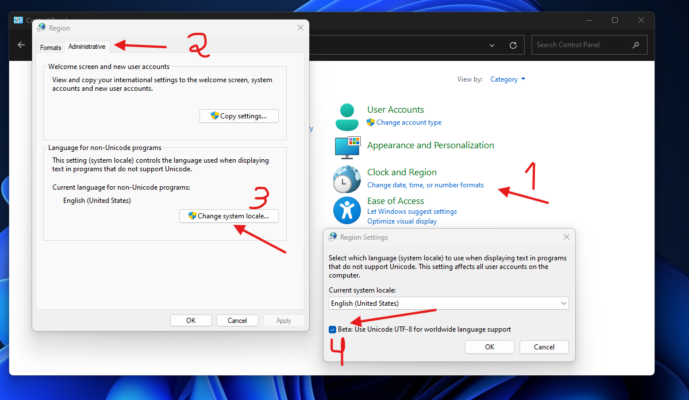689x400 pixels.
Task: Click the refresh icon beside the address bar
Action: (513, 45)
